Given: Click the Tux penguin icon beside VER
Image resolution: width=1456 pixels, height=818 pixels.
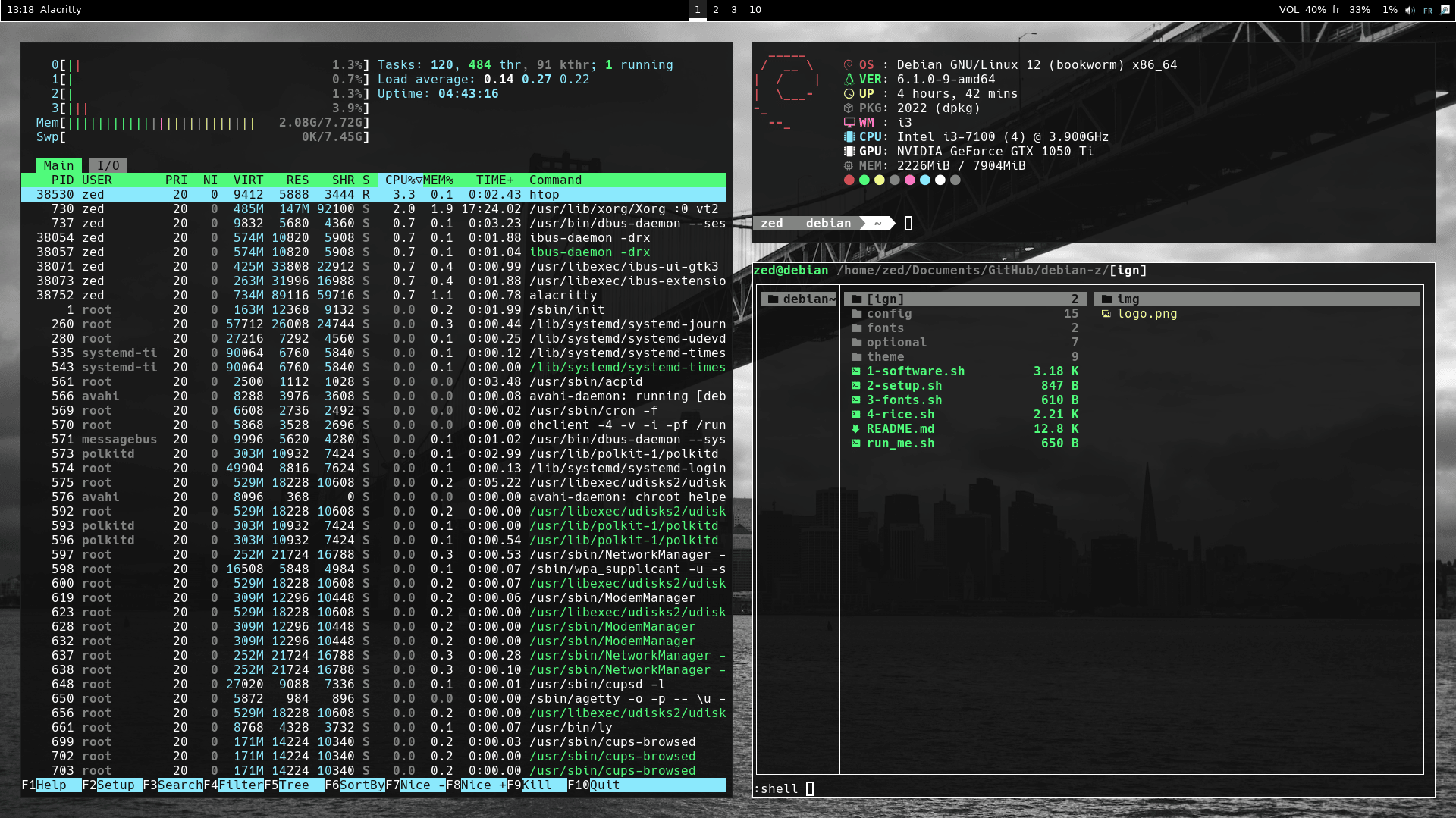Looking at the screenshot, I should pos(849,79).
